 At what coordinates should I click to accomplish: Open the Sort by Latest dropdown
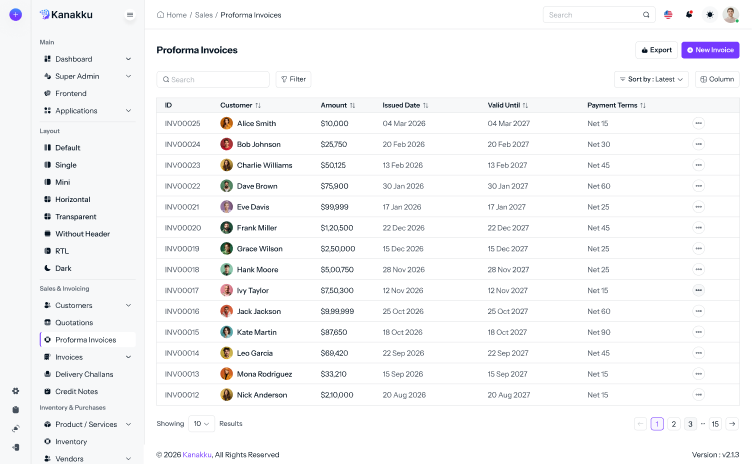coord(651,79)
